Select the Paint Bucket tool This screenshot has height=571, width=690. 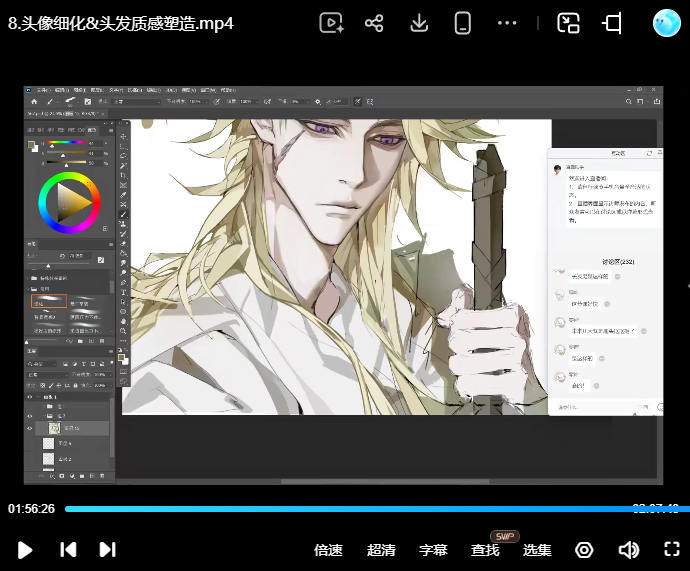point(124,253)
